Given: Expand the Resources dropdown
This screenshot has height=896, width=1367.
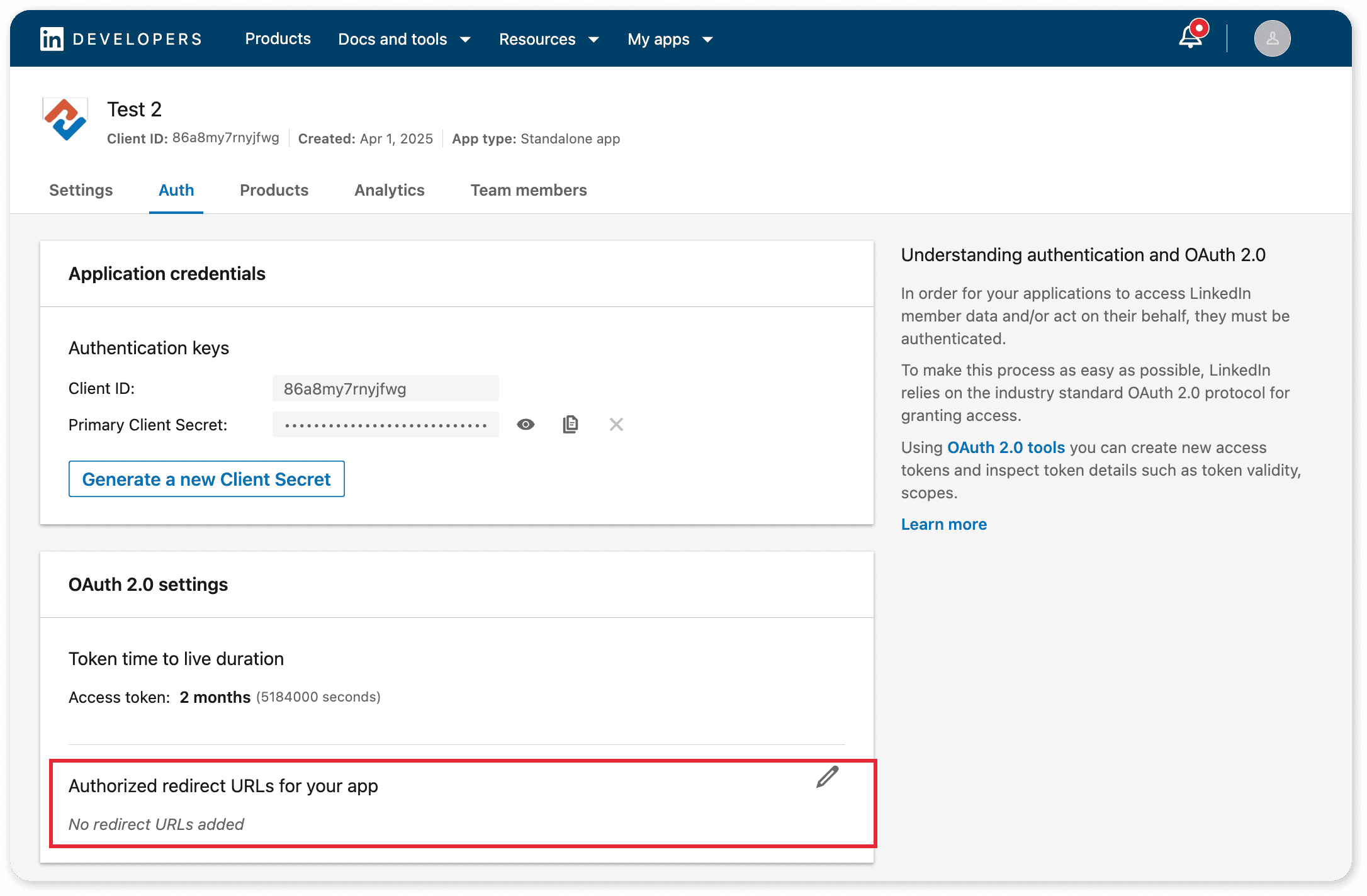Looking at the screenshot, I should (x=548, y=39).
